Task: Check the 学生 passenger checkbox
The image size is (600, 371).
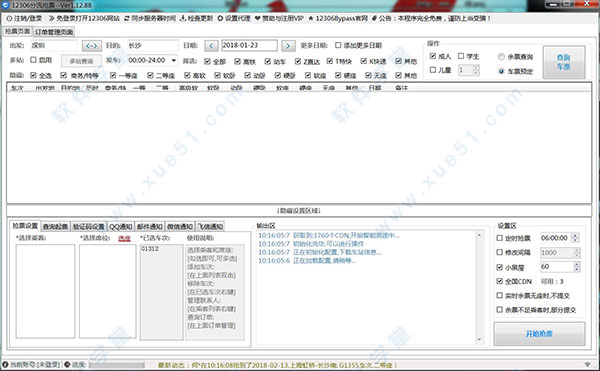Action: 461,56
